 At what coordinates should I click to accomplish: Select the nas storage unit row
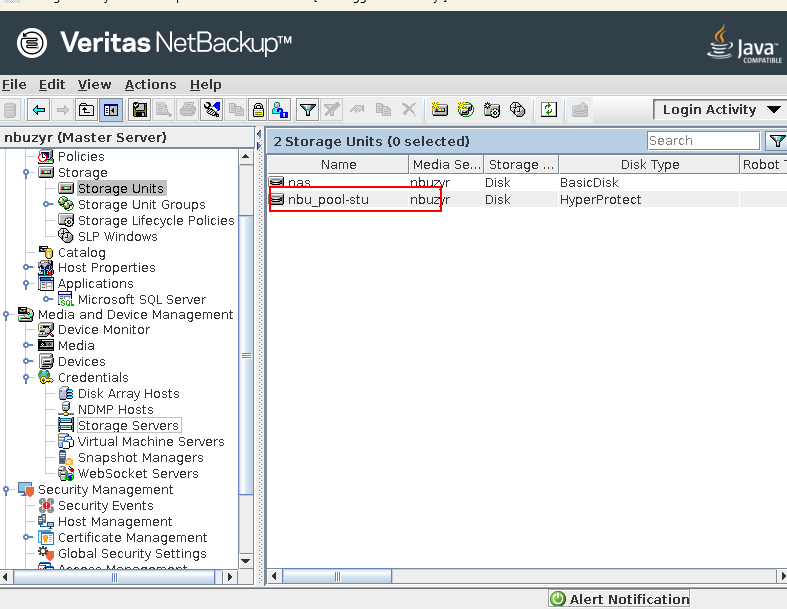point(527,182)
